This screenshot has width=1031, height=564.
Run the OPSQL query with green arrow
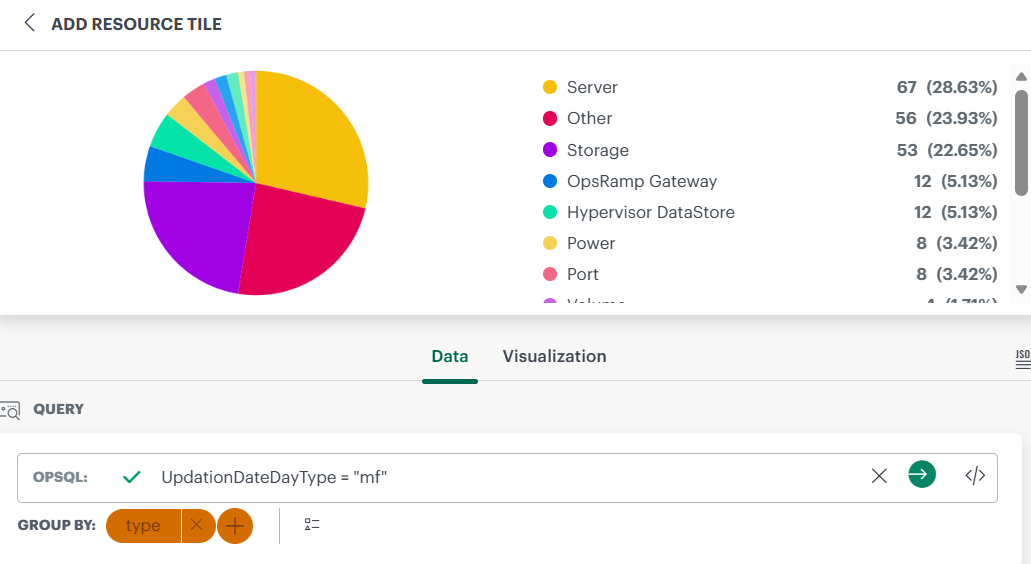[x=922, y=475]
